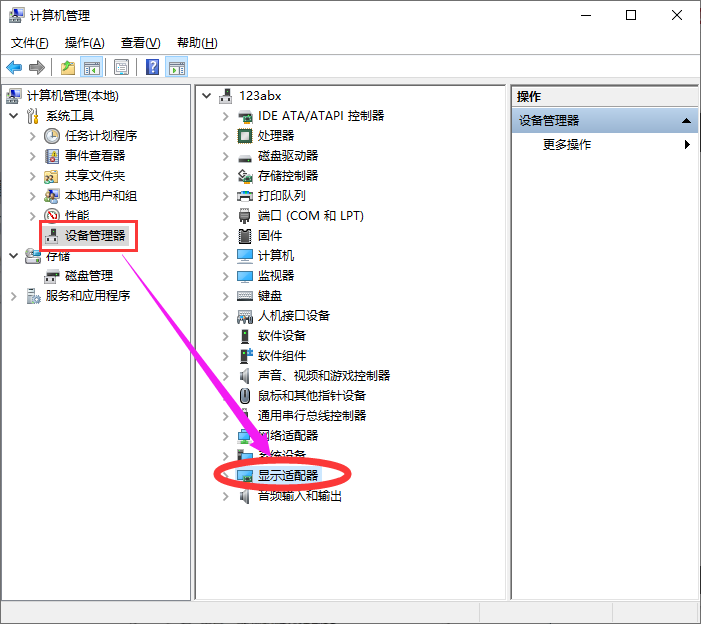Viewport: 701px width, 624px height.
Task: Click the Up one level folder icon
Action: (68, 67)
